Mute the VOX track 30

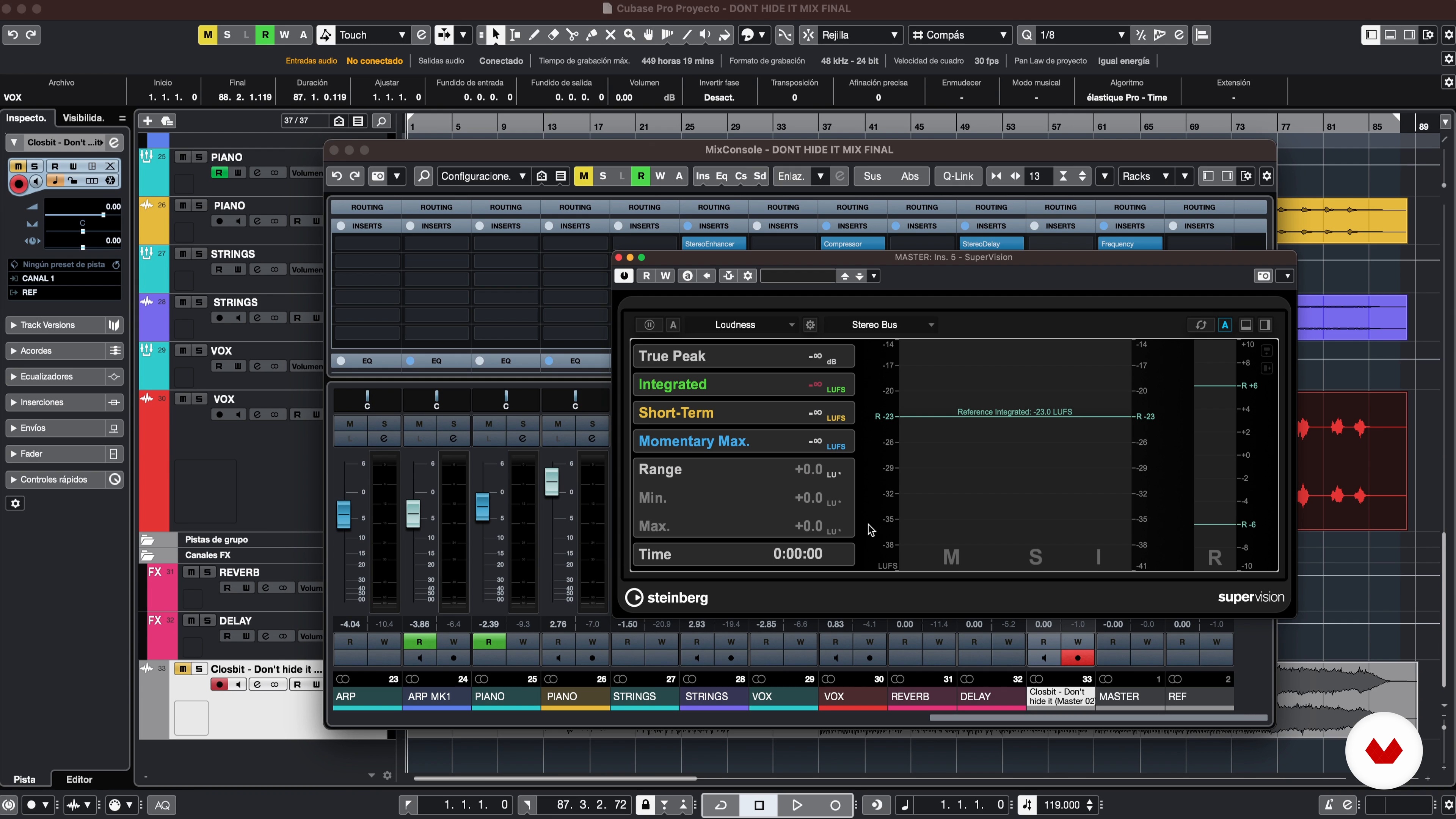click(182, 399)
